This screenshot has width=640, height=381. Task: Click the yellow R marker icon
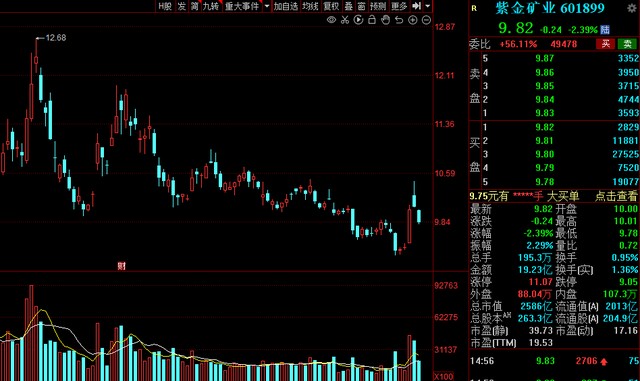pos(474,8)
